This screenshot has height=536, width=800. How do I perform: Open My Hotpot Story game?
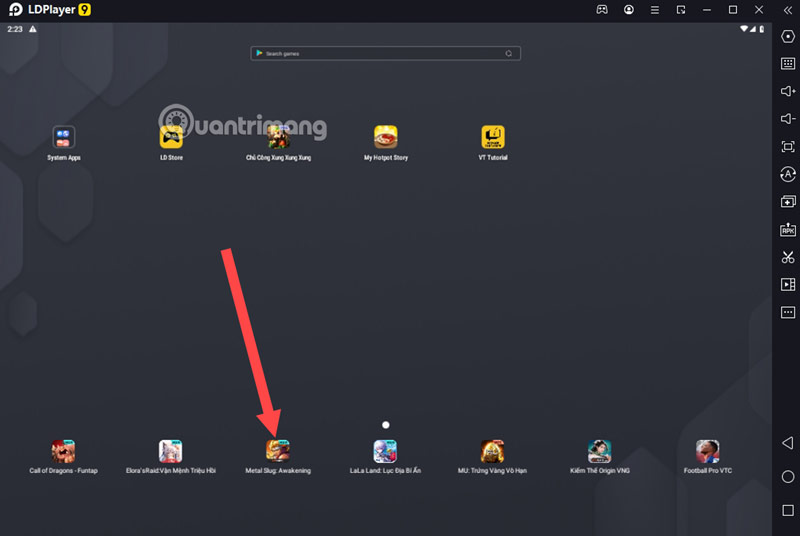click(x=386, y=137)
